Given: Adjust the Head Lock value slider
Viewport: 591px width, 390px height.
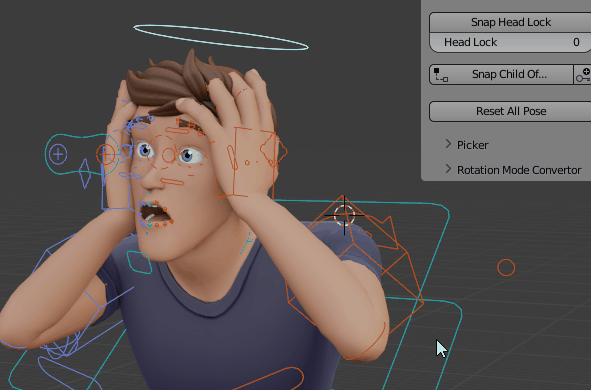Looking at the screenshot, I should coord(510,42).
